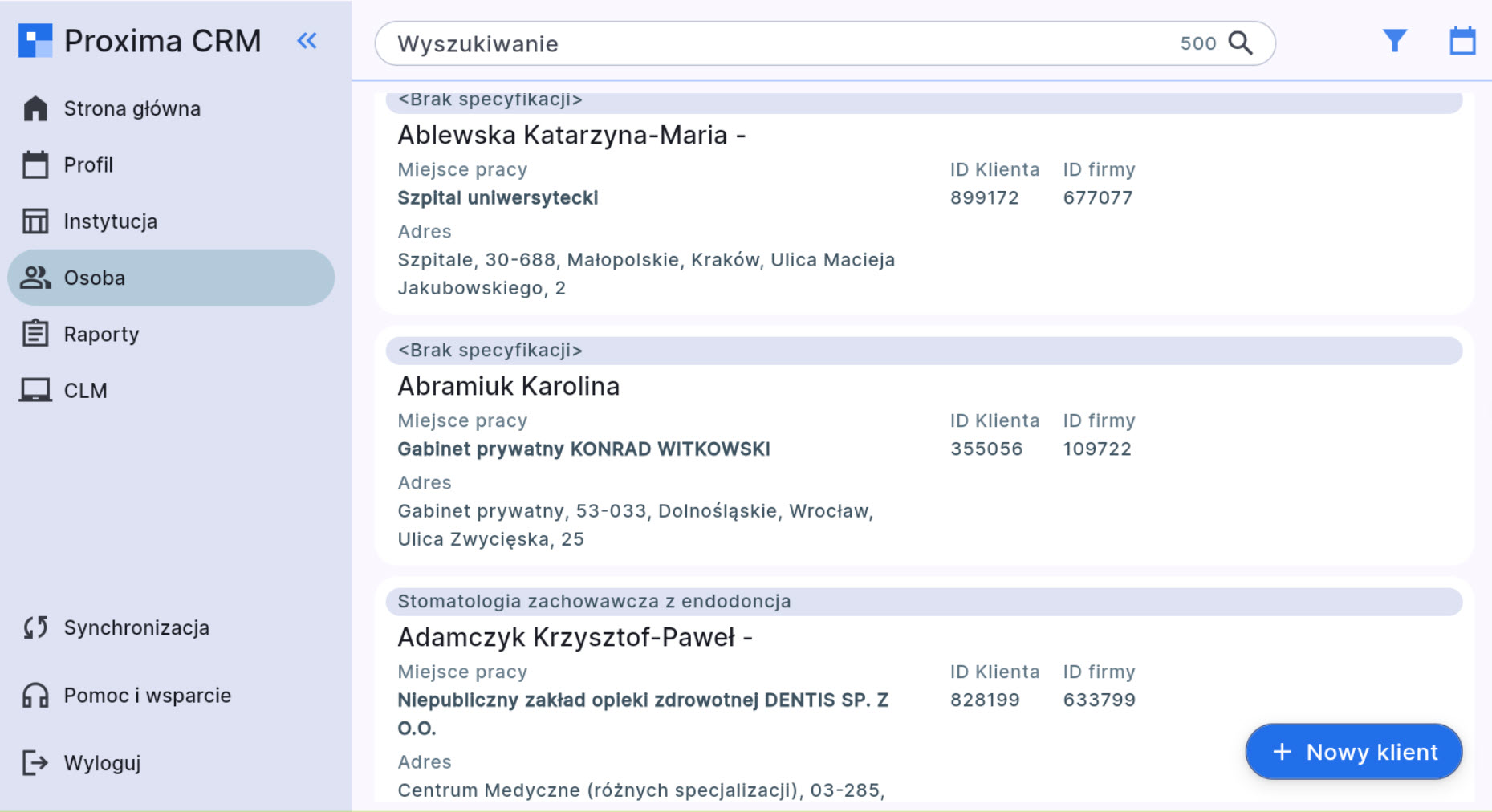The width and height of the screenshot is (1492, 812).
Task: Open the Profil menu item
Action: click(88, 165)
